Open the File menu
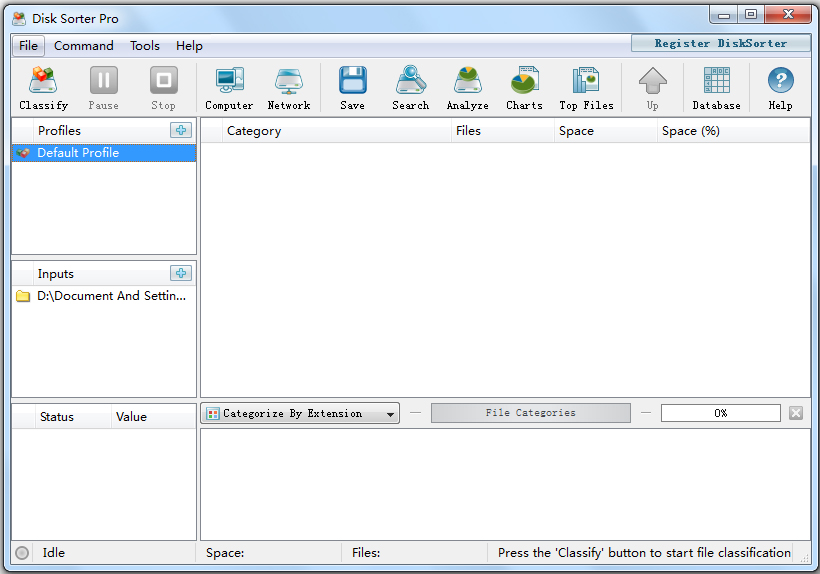The image size is (820, 574). pyautogui.click(x=28, y=45)
